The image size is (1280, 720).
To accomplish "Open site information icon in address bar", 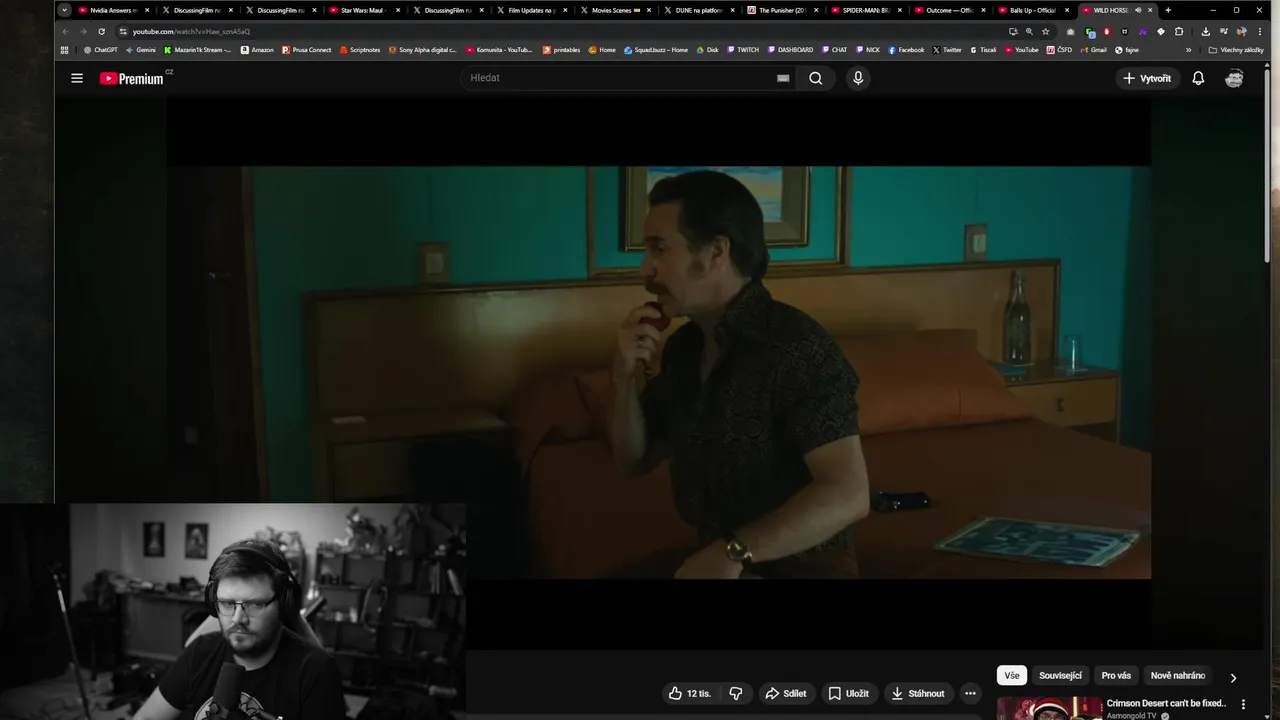I will pos(123,31).
